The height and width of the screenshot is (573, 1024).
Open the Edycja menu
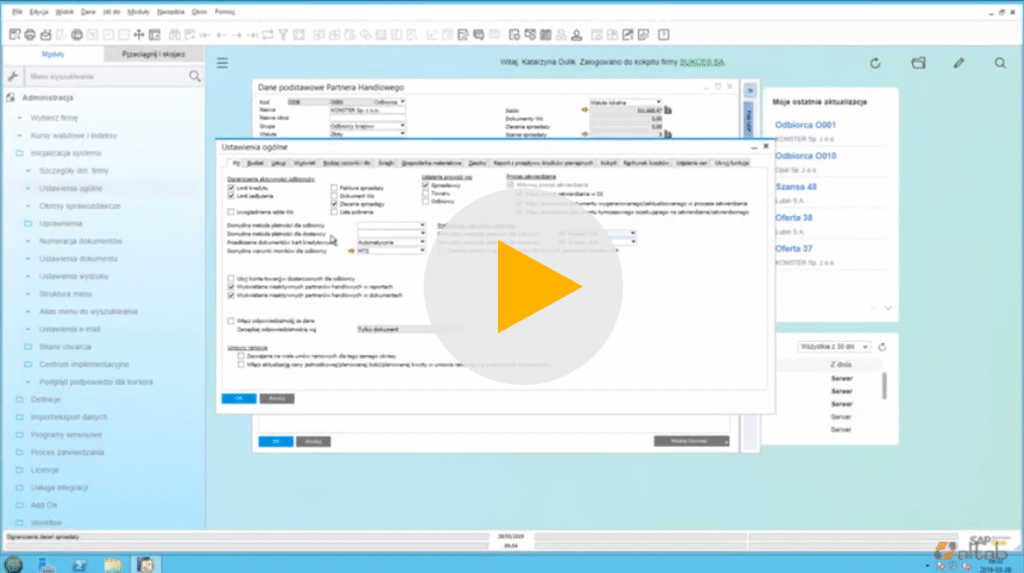point(39,11)
